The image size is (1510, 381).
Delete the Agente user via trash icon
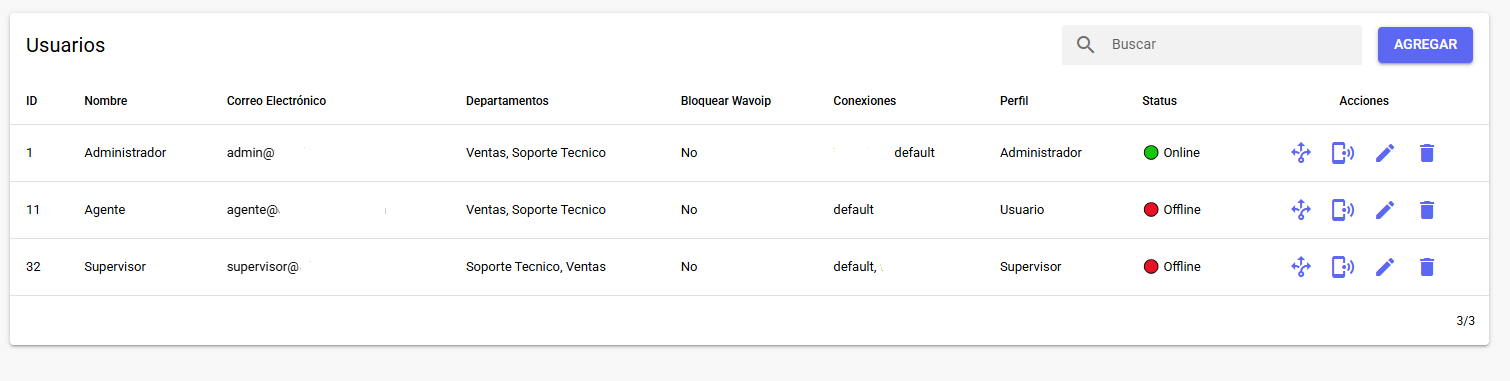(1427, 210)
